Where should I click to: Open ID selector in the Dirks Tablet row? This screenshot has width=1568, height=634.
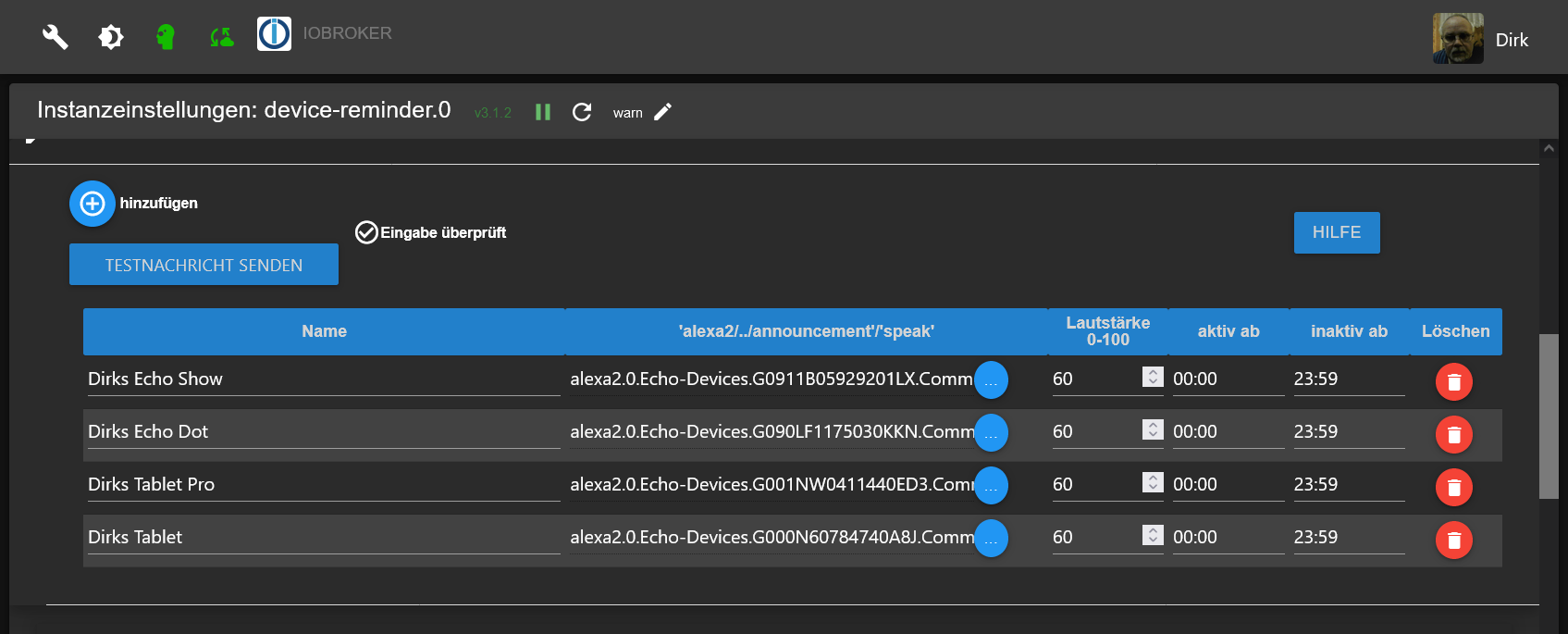(991, 538)
